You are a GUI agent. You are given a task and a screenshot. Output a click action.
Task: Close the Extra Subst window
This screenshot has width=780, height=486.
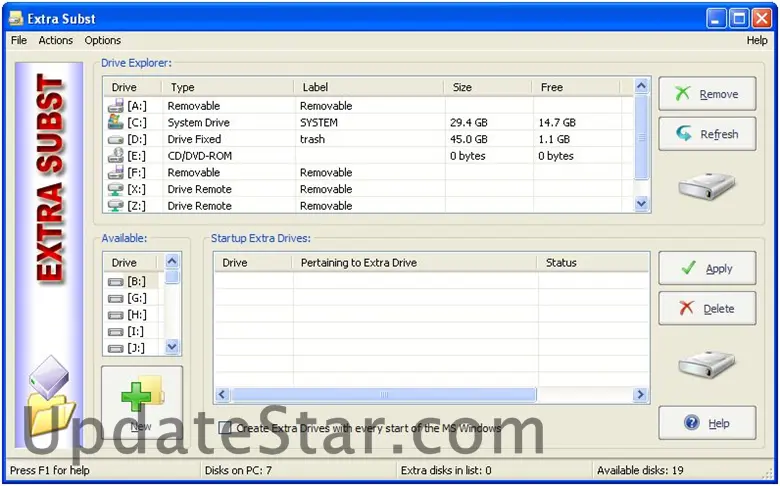[x=762, y=19]
